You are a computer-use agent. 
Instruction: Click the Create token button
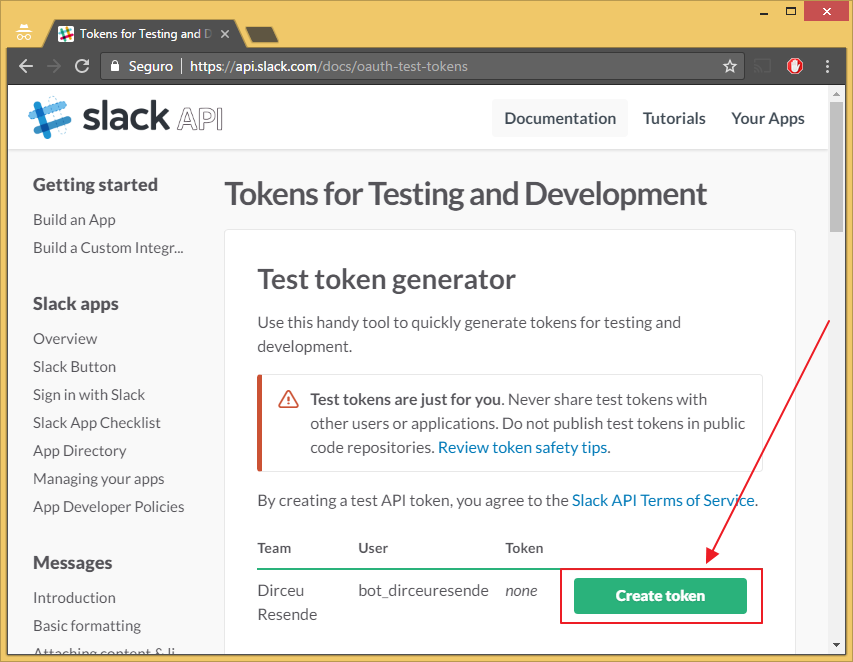[660, 596]
